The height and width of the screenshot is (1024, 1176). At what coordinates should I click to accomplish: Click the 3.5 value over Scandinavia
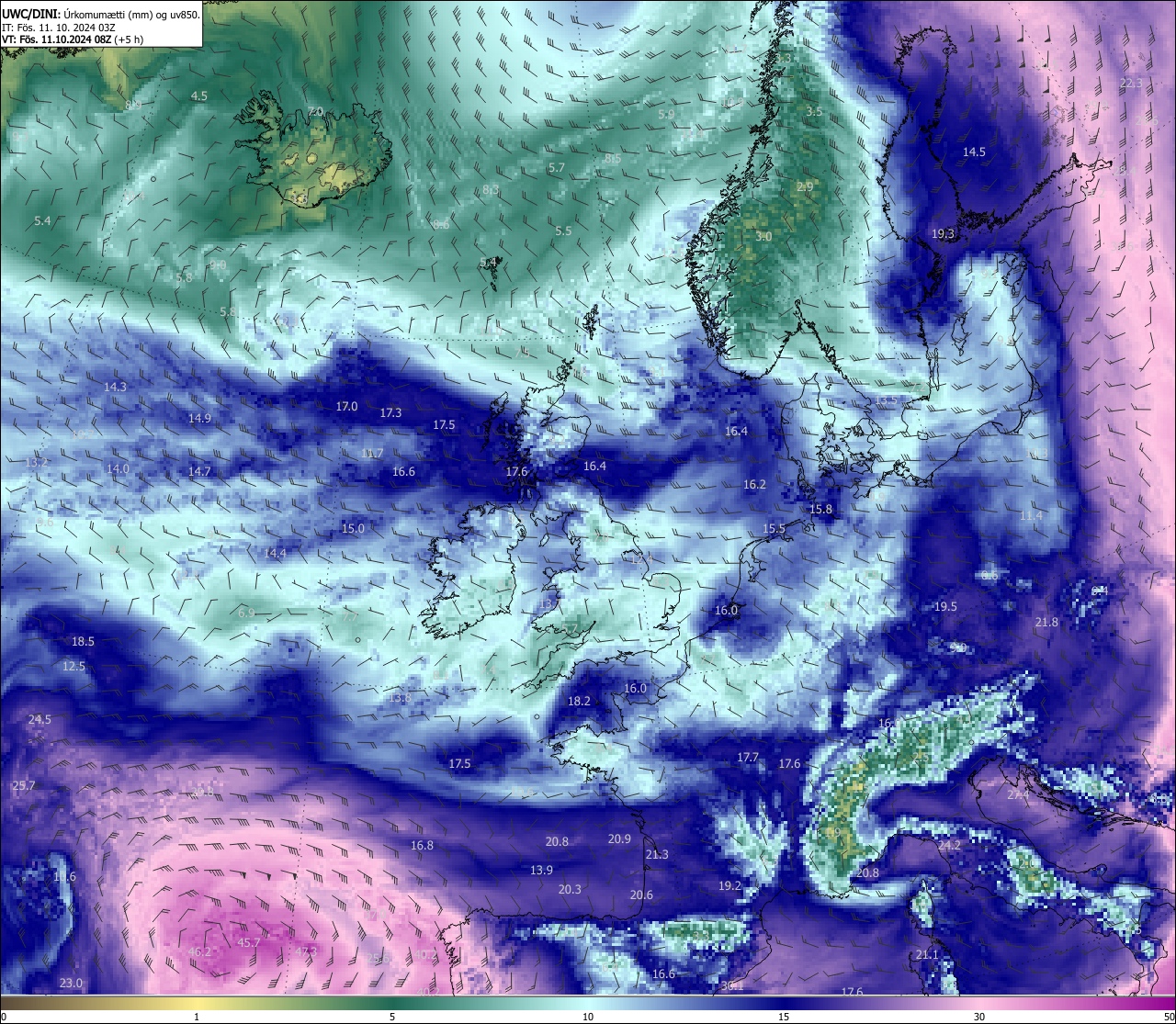pos(814,111)
